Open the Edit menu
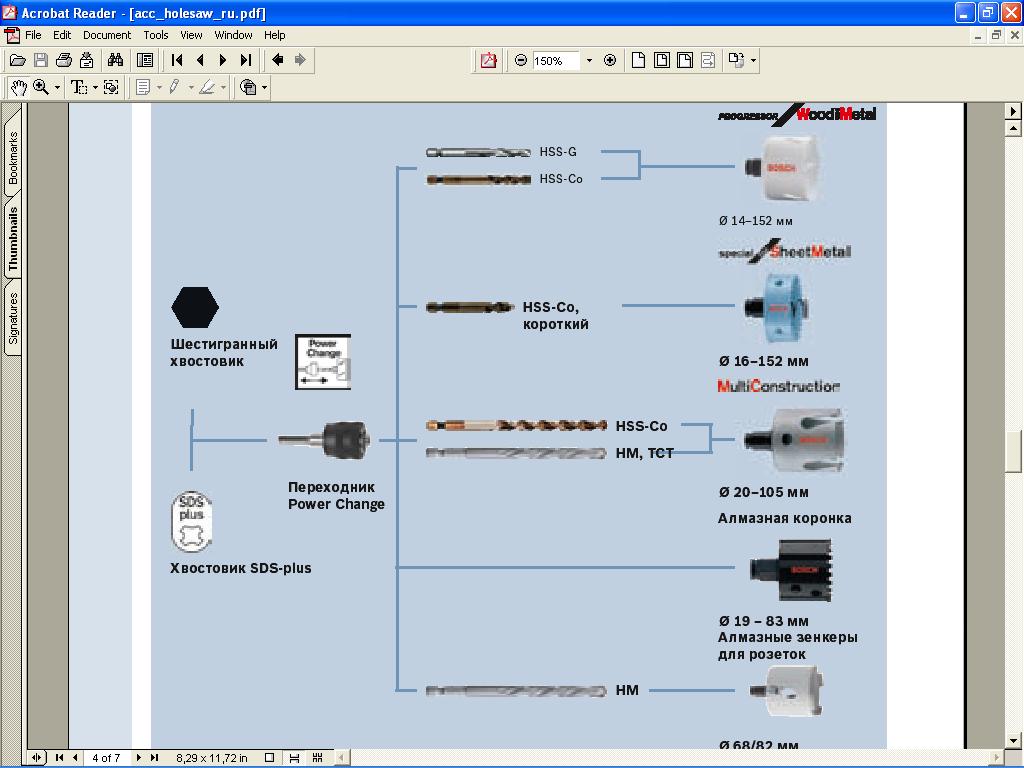The height and width of the screenshot is (768, 1024). click(x=62, y=35)
